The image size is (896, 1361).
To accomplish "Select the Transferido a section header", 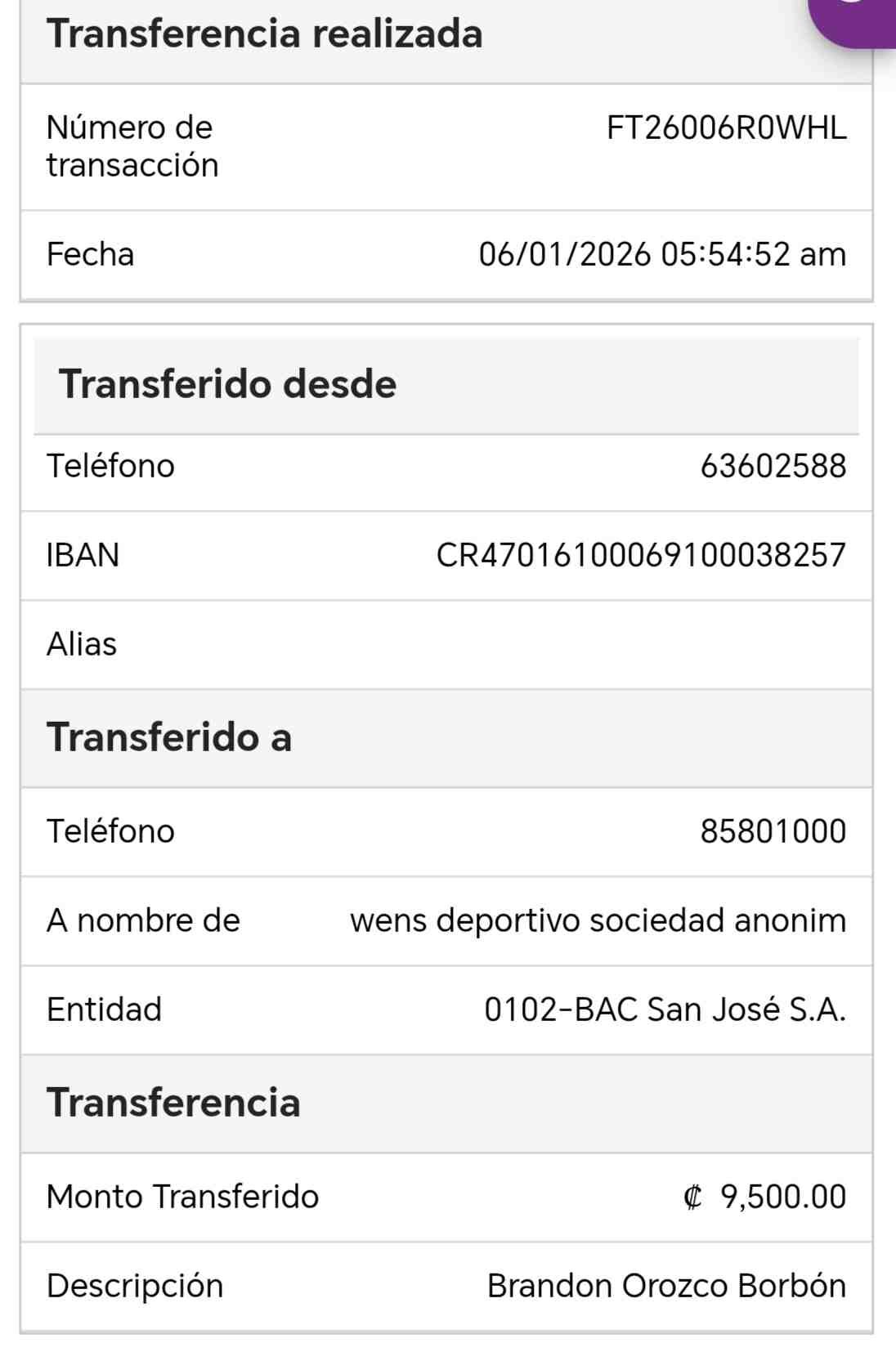I will pos(169,737).
